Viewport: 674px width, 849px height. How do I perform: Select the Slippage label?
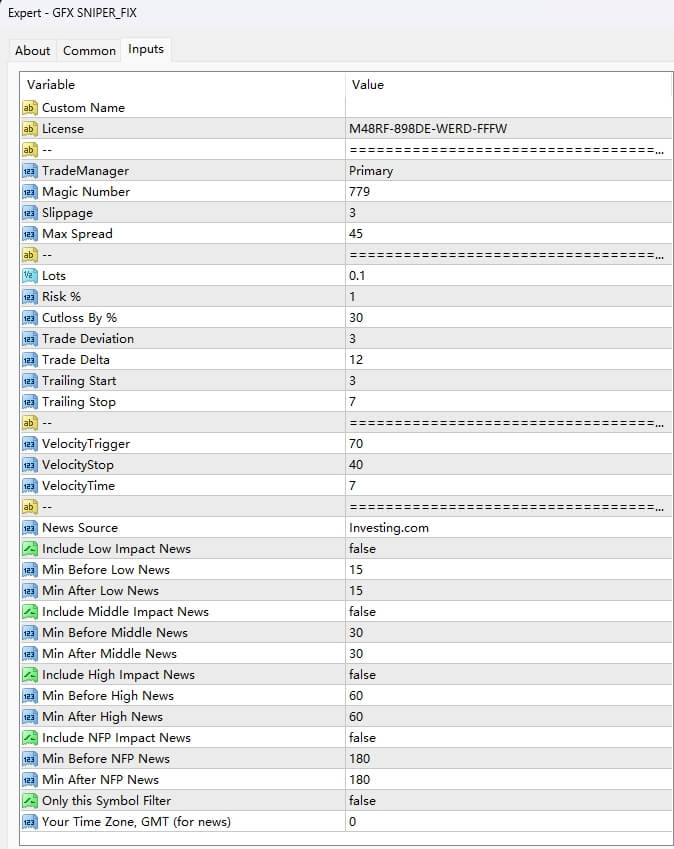pos(68,213)
